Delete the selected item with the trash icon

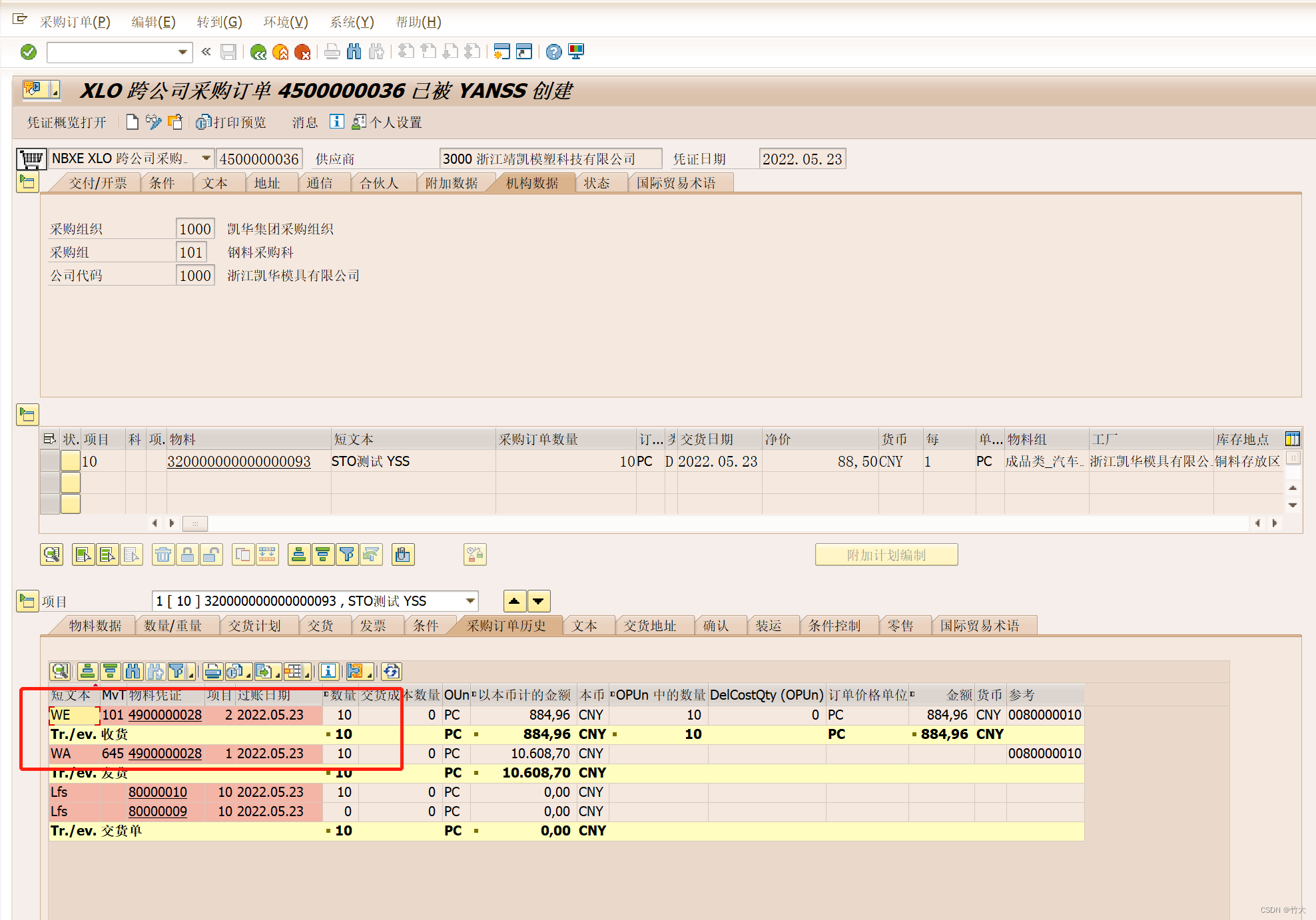163,555
